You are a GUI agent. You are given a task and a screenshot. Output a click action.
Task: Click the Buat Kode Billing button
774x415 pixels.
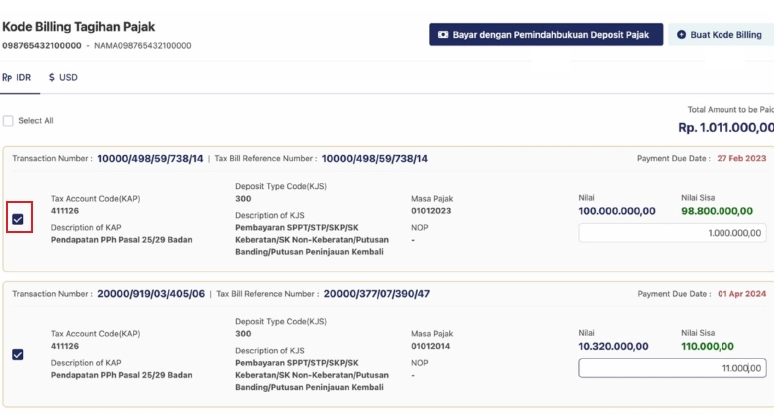pyautogui.click(x=720, y=35)
